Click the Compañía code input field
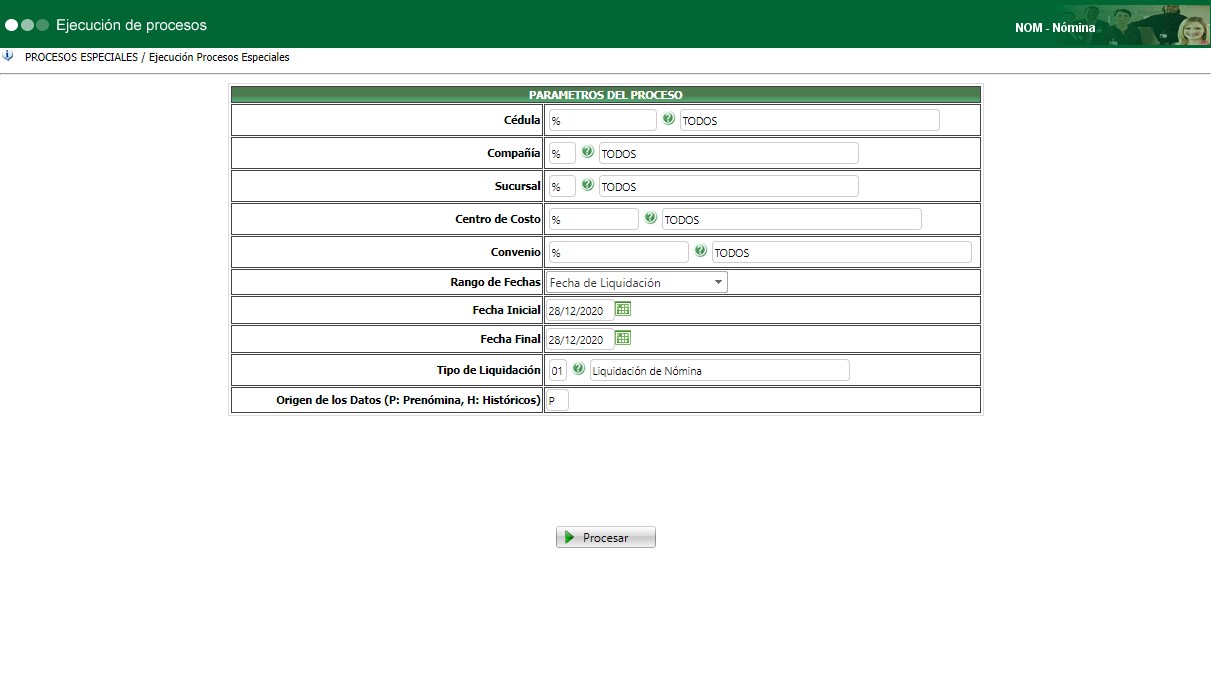Viewport: 1211px width, 691px height. 562,153
